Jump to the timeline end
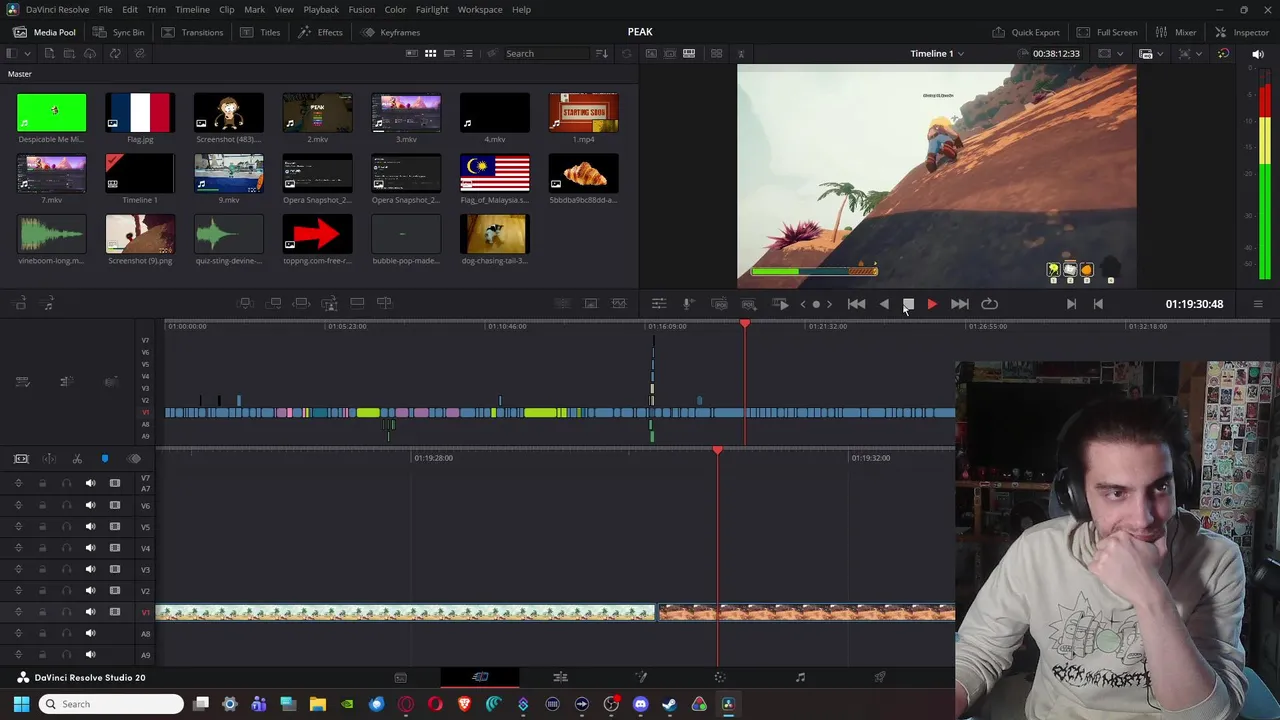 [960, 304]
